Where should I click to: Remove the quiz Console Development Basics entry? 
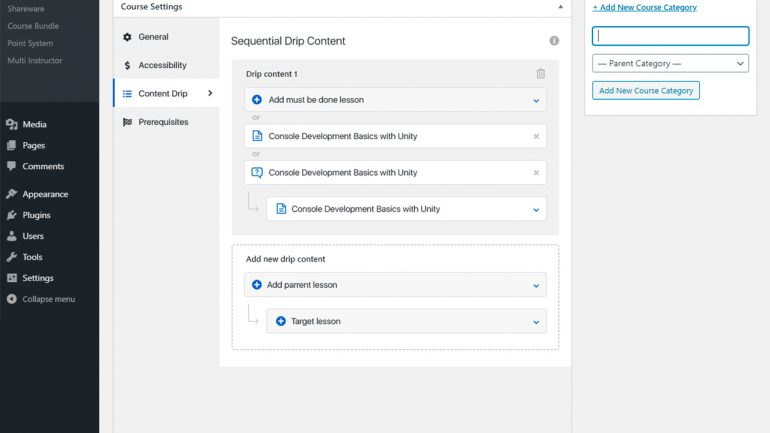[536, 173]
